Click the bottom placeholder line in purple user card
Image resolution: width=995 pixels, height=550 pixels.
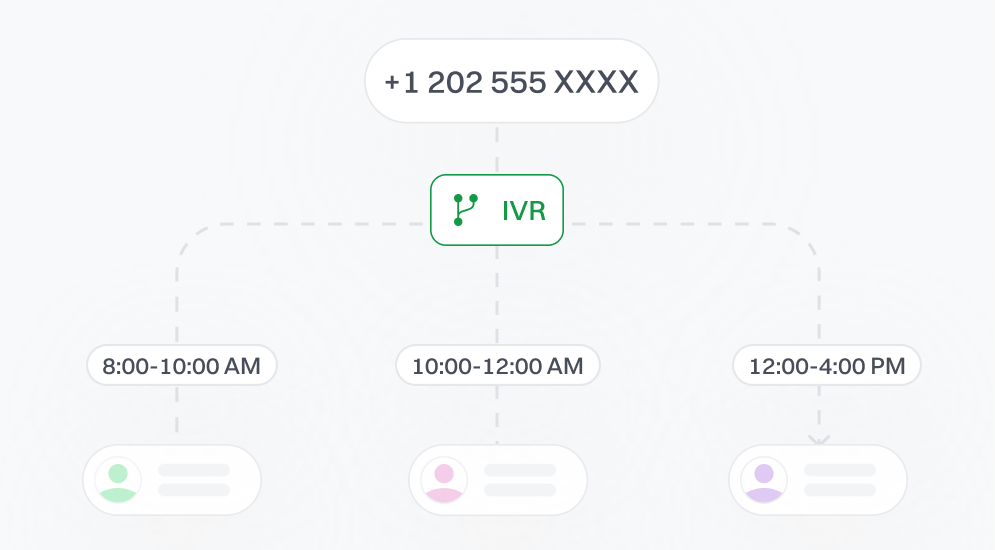(x=840, y=490)
